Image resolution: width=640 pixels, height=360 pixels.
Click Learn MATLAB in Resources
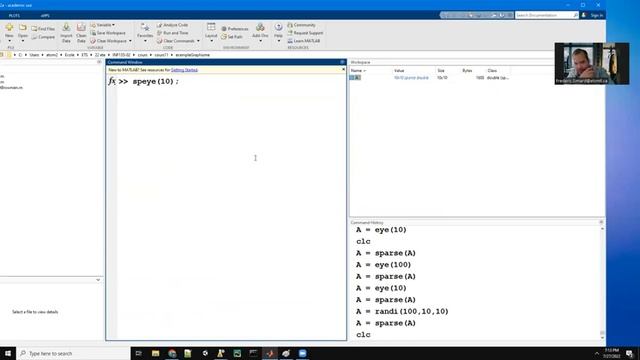click(304, 41)
